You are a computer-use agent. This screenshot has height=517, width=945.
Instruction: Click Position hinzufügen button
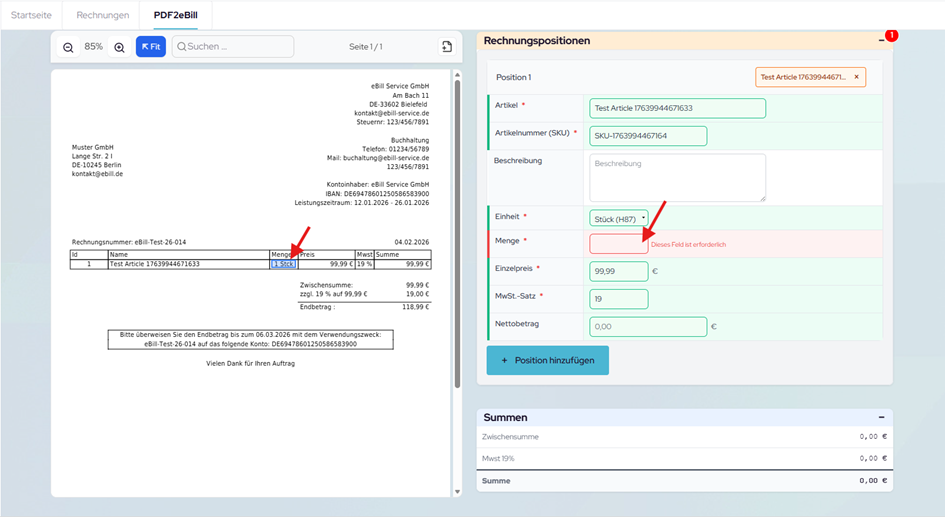coord(547,360)
